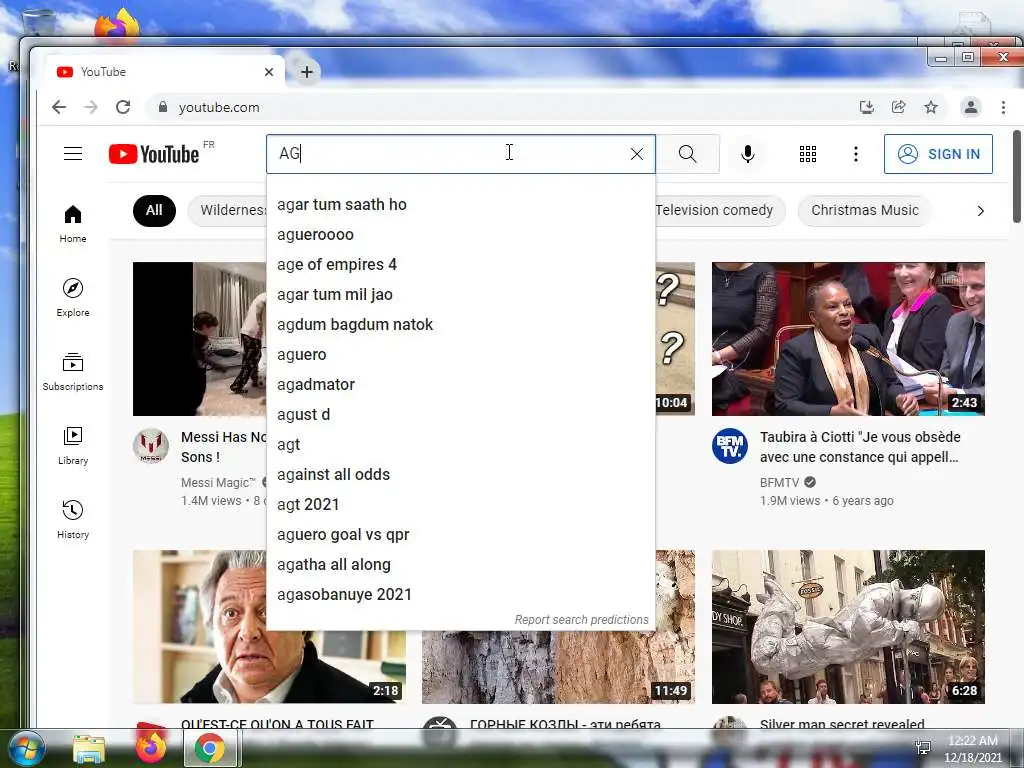Open Explore in the sidebar

click(72, 298)
